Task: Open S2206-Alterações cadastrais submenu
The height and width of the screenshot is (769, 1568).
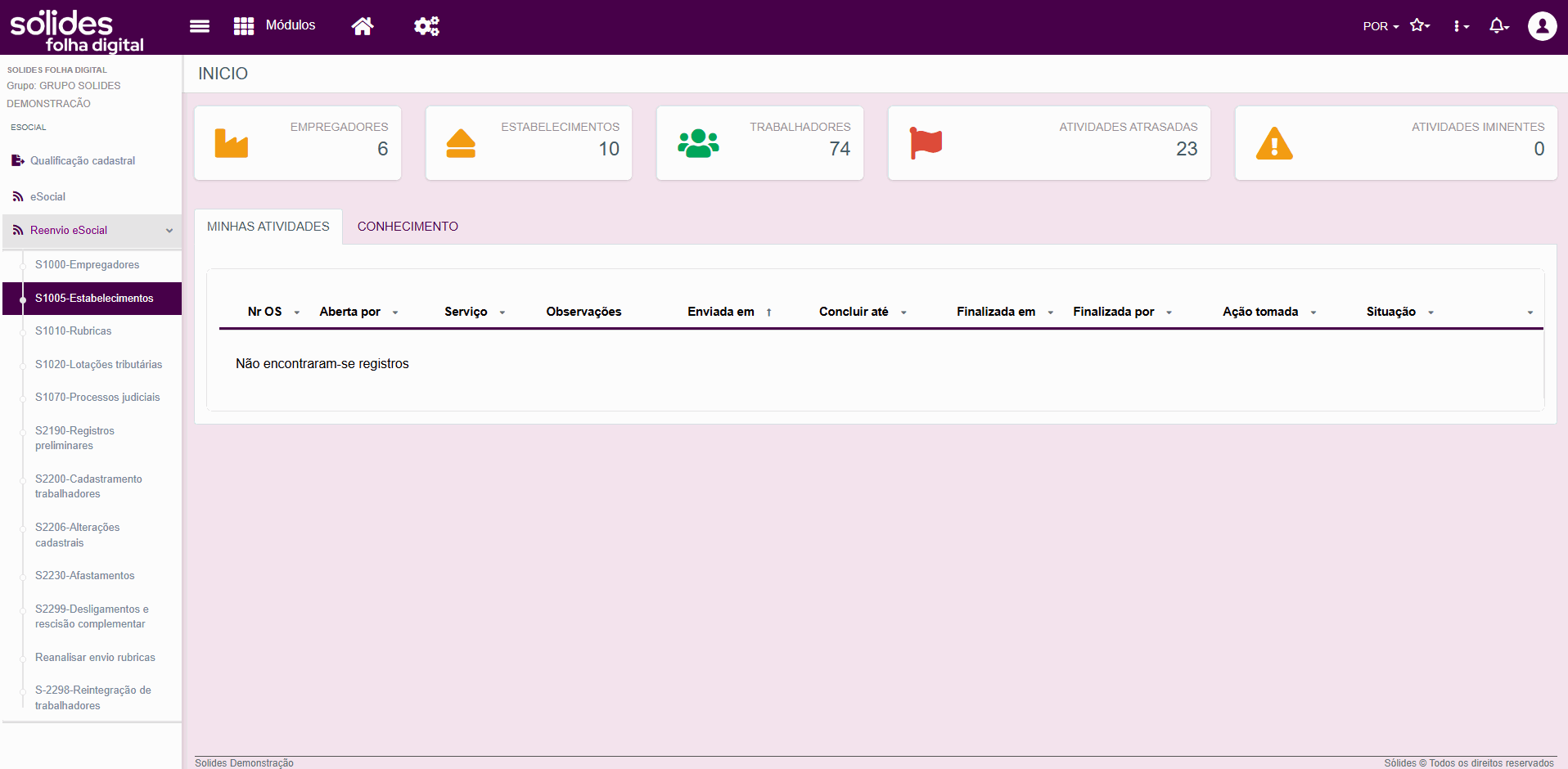Action: pos(77,535)
